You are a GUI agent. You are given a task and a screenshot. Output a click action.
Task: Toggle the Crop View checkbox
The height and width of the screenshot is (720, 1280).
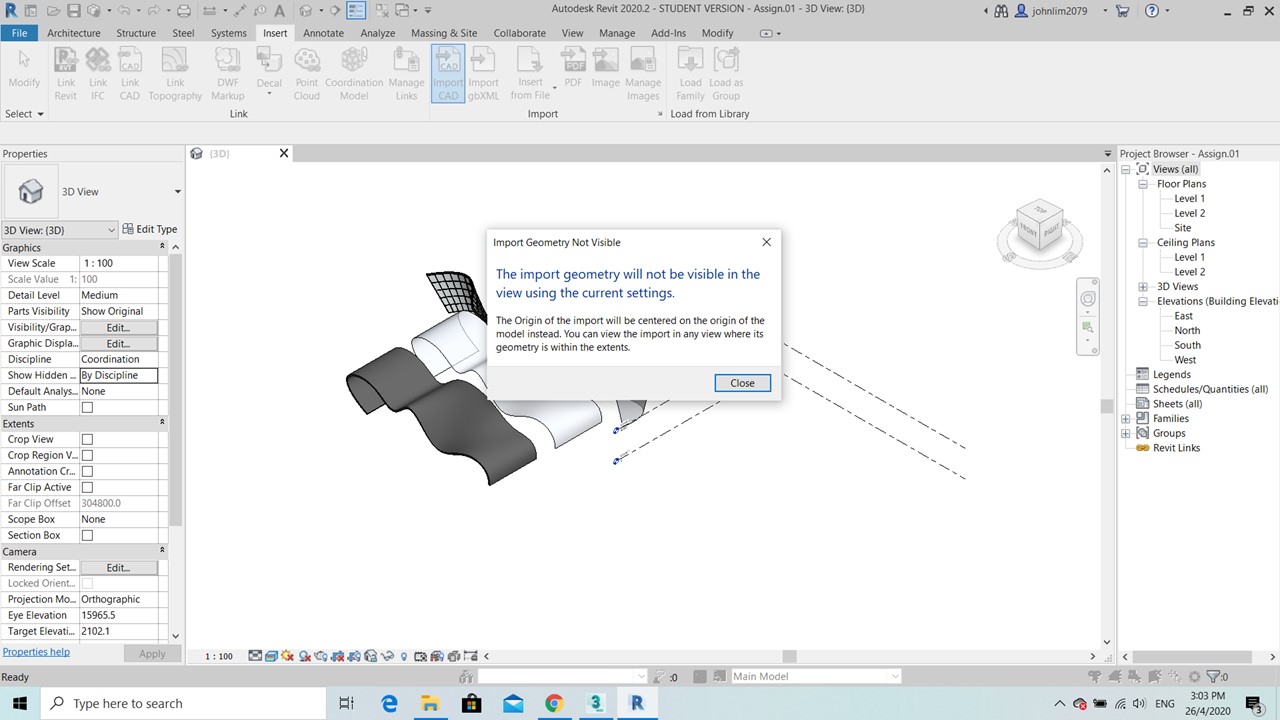click(x=87, y=440)
